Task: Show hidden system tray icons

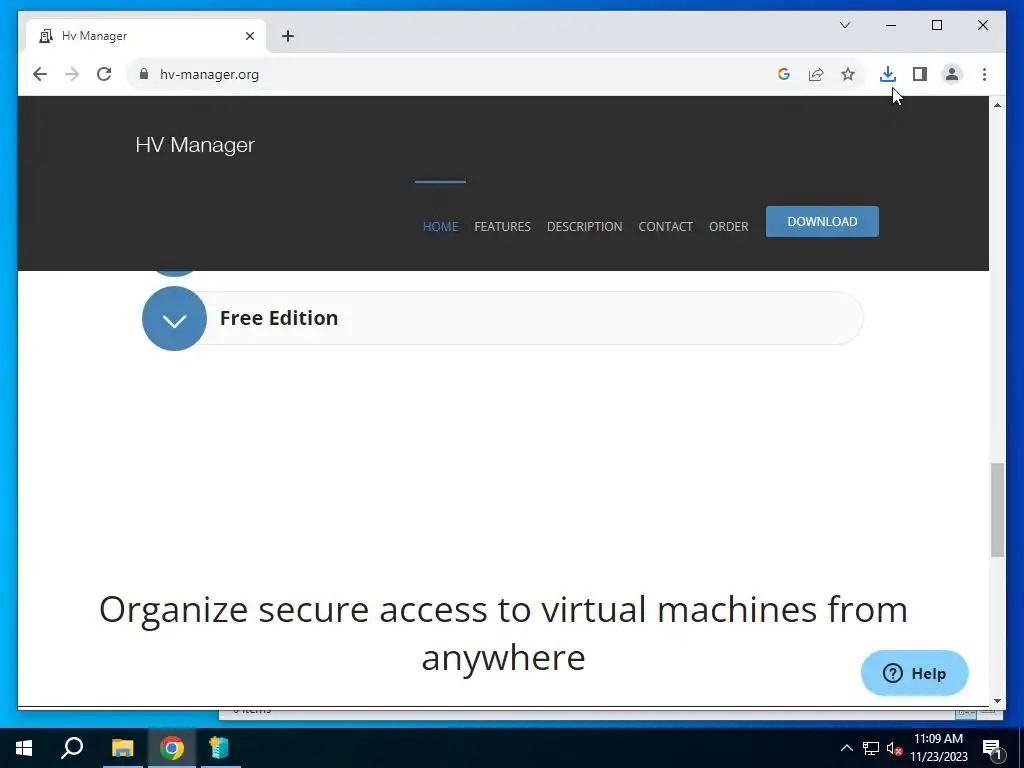Action: click(846, 748)
